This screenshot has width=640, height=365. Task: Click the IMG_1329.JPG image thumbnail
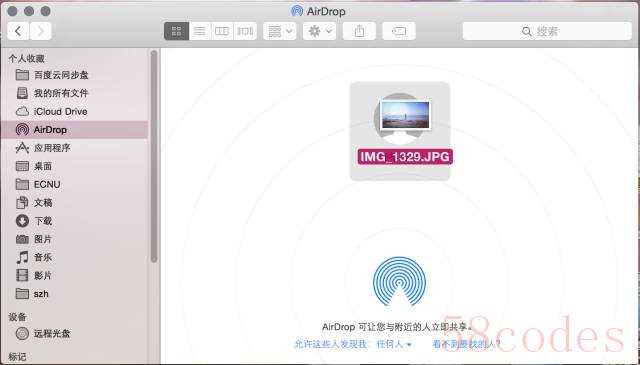click(x=405, y=116)
